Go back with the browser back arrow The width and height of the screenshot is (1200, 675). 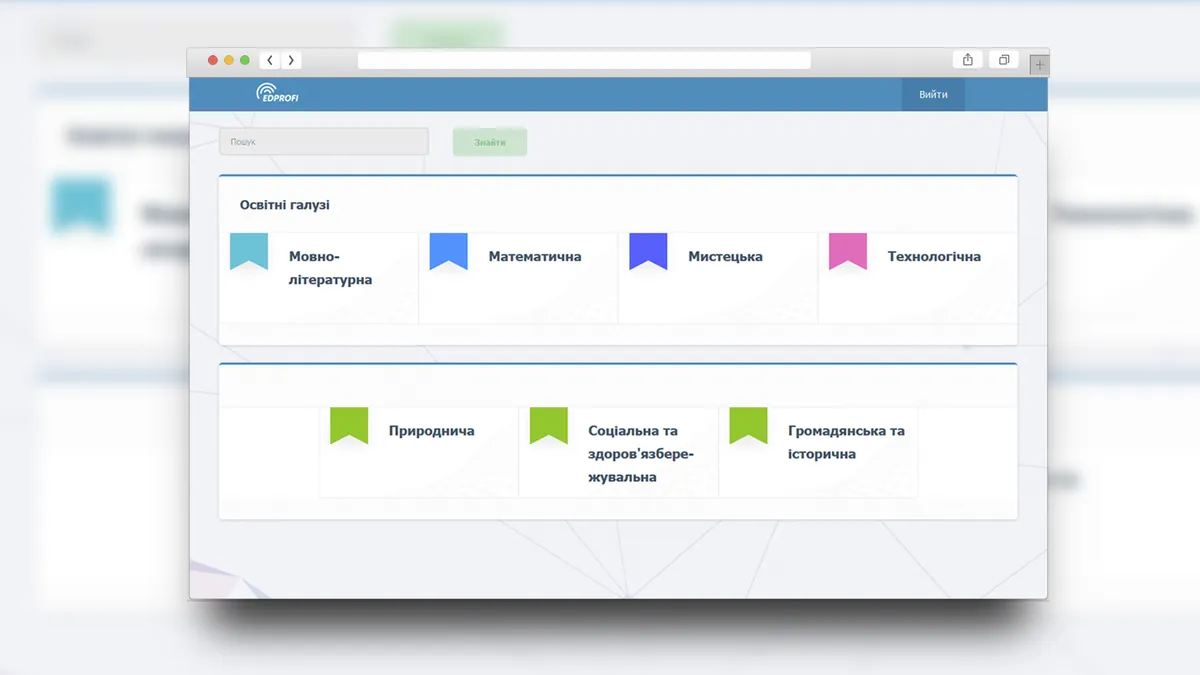pyautogui.click(x=270, y=61)
